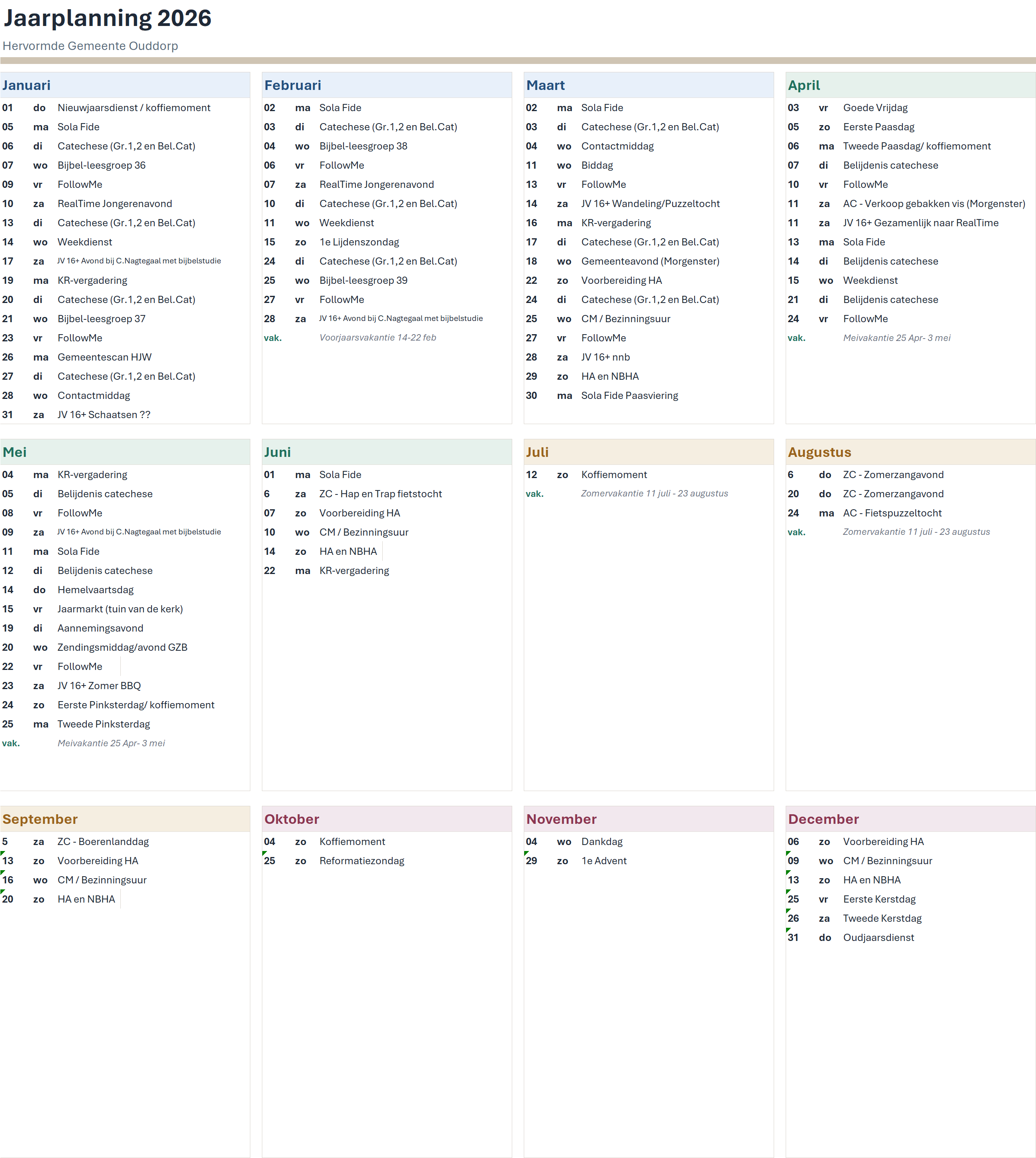Click the 1e Lijdenszondag entry
The width and height of the screenshot is (1036, 1158).
tap(359, 242)
